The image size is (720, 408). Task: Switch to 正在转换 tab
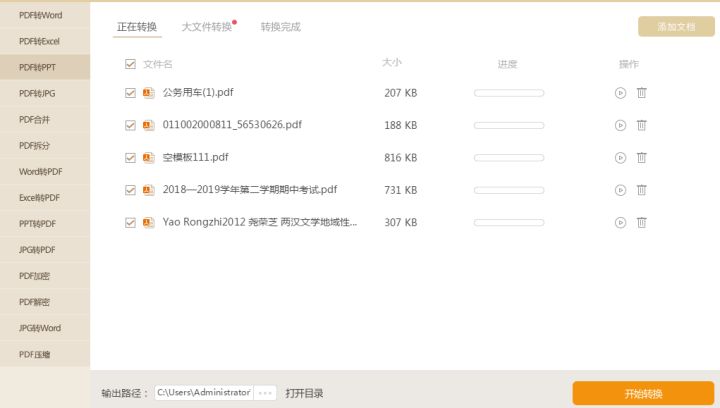click(137, 27)
